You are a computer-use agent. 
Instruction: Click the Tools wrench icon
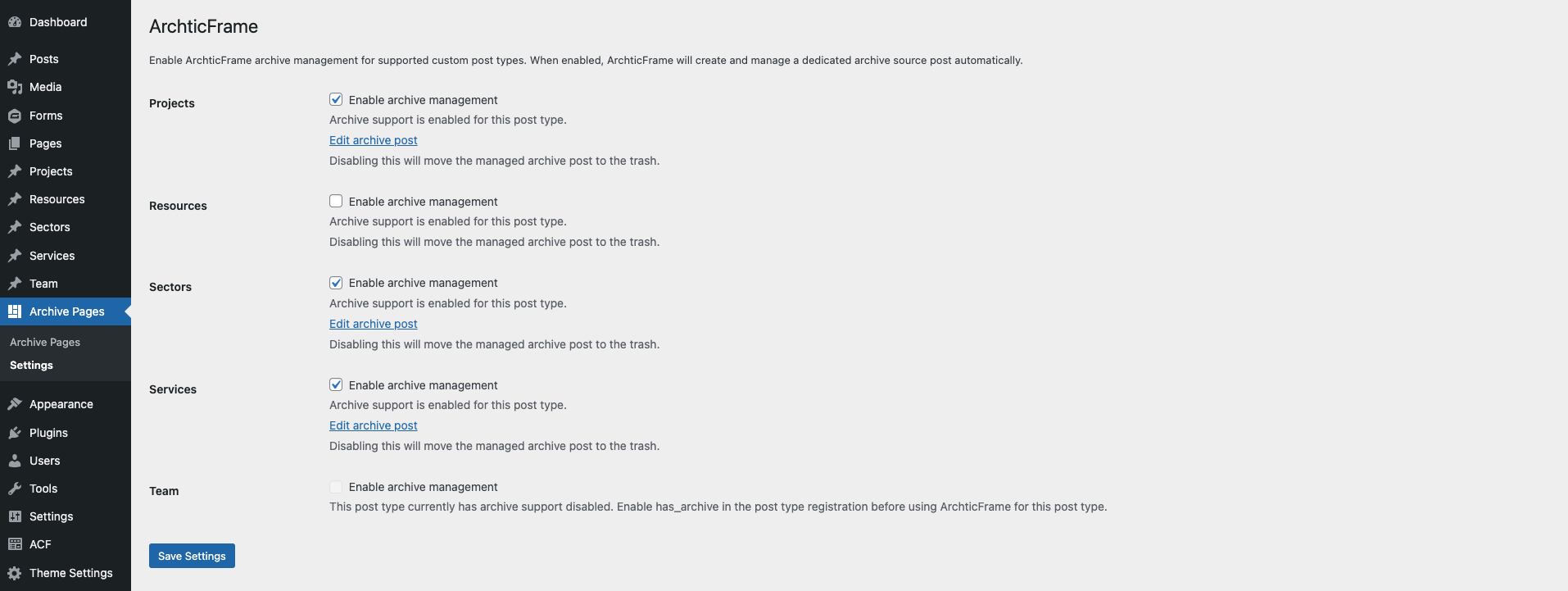(15, 489)
